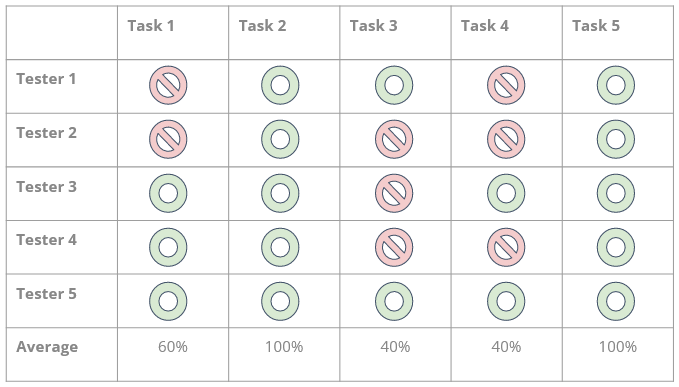Click the Tester 5 row label
The image size is (679, 387).
coord(46,294)
